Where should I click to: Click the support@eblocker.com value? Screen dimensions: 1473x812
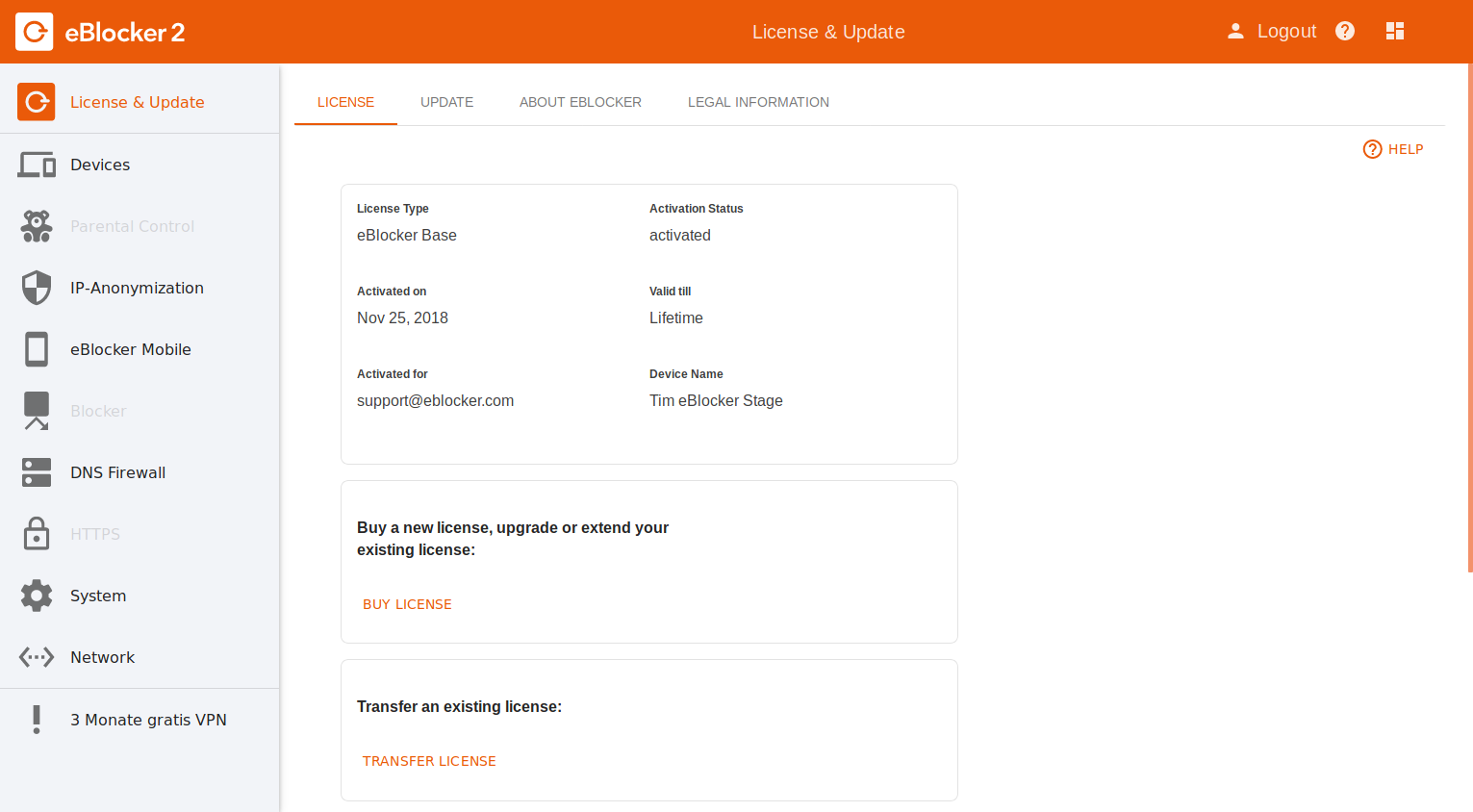click(435, 400)
